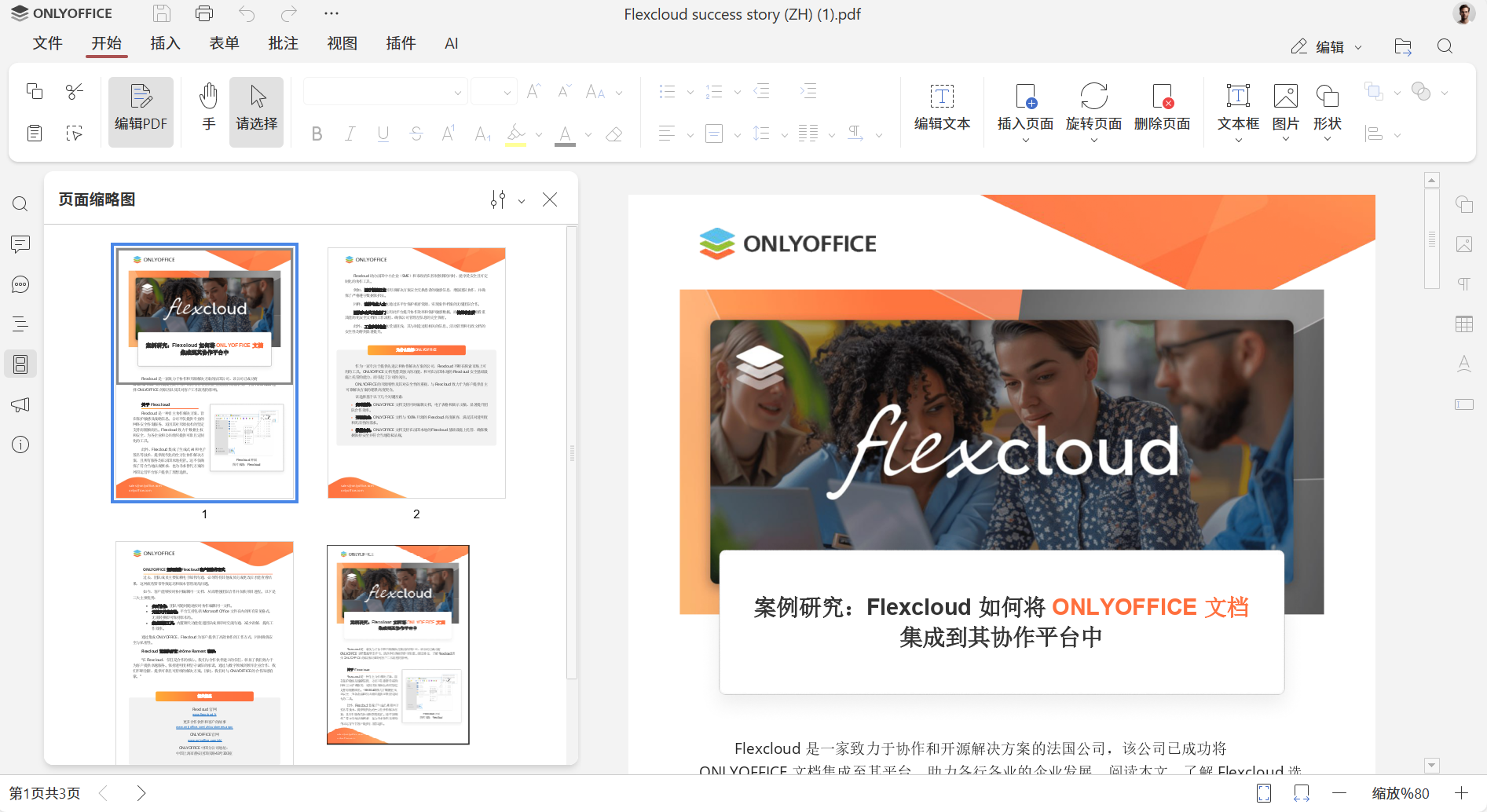Click the Copy icon in toolbar
The height and width of the screenshot is (812, 1487).
tap(35, 91)
